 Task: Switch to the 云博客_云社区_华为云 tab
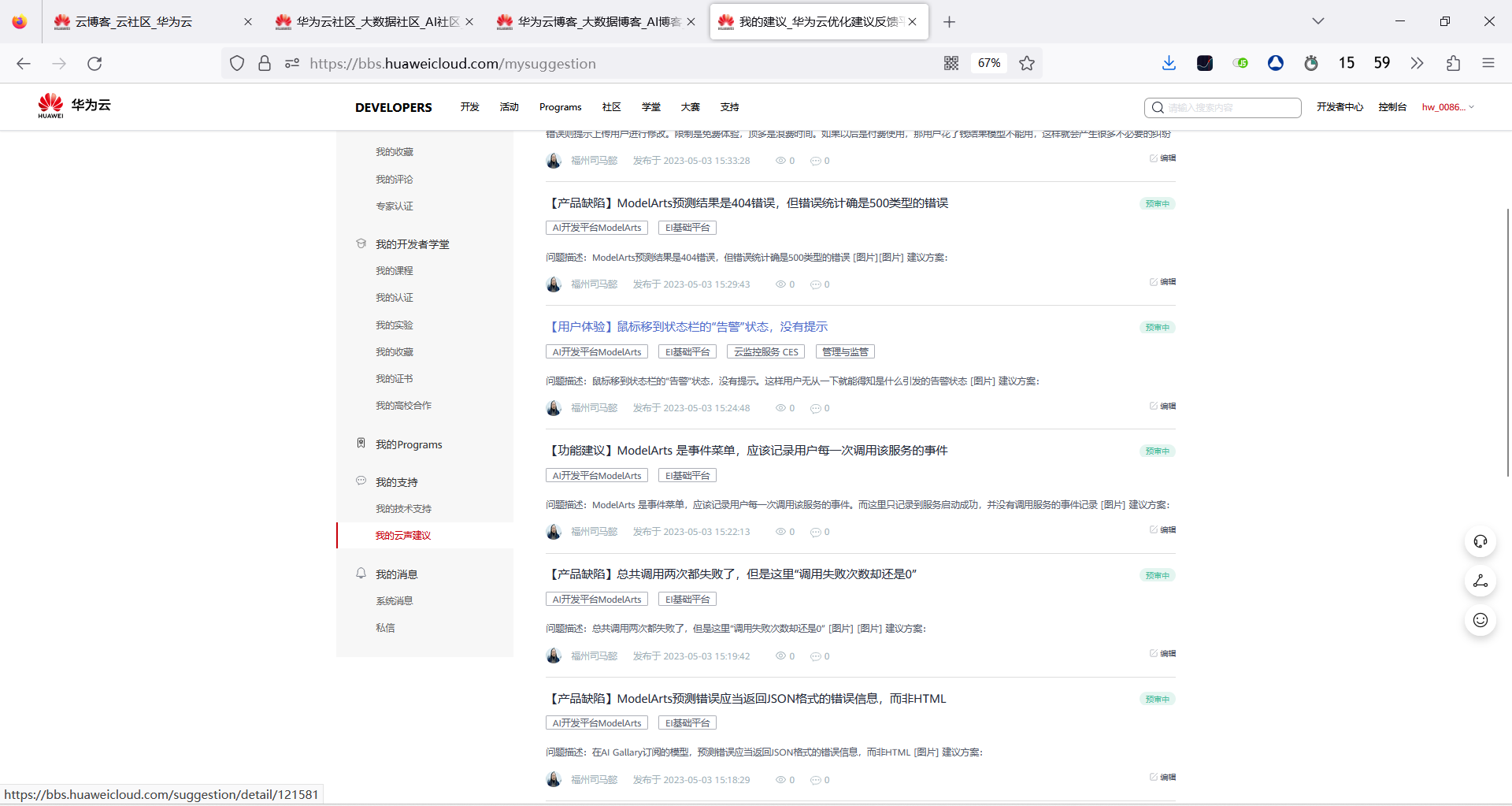pyautogui.click(x=152, y=22)
